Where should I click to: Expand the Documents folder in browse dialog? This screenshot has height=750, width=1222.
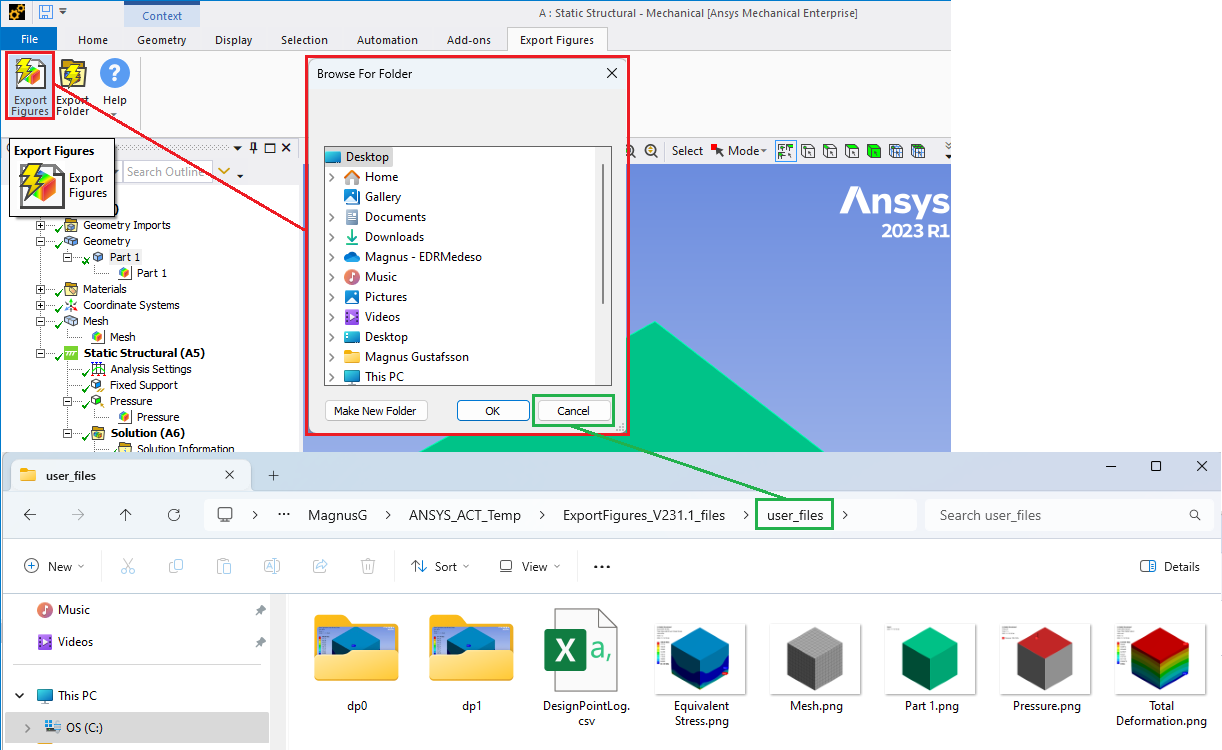(332, 217)
